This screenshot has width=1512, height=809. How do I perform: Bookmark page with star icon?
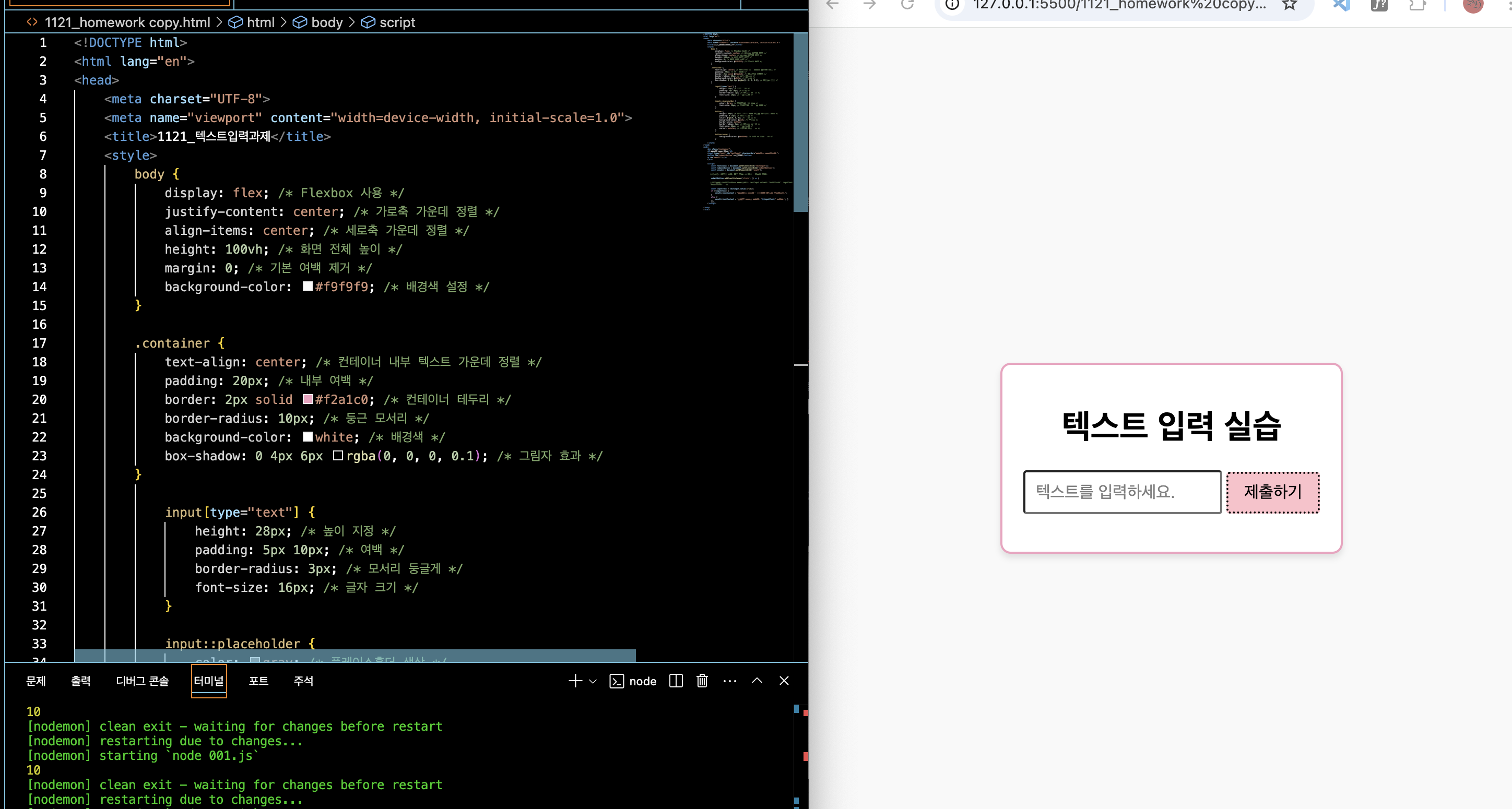tap(1289, 5)
